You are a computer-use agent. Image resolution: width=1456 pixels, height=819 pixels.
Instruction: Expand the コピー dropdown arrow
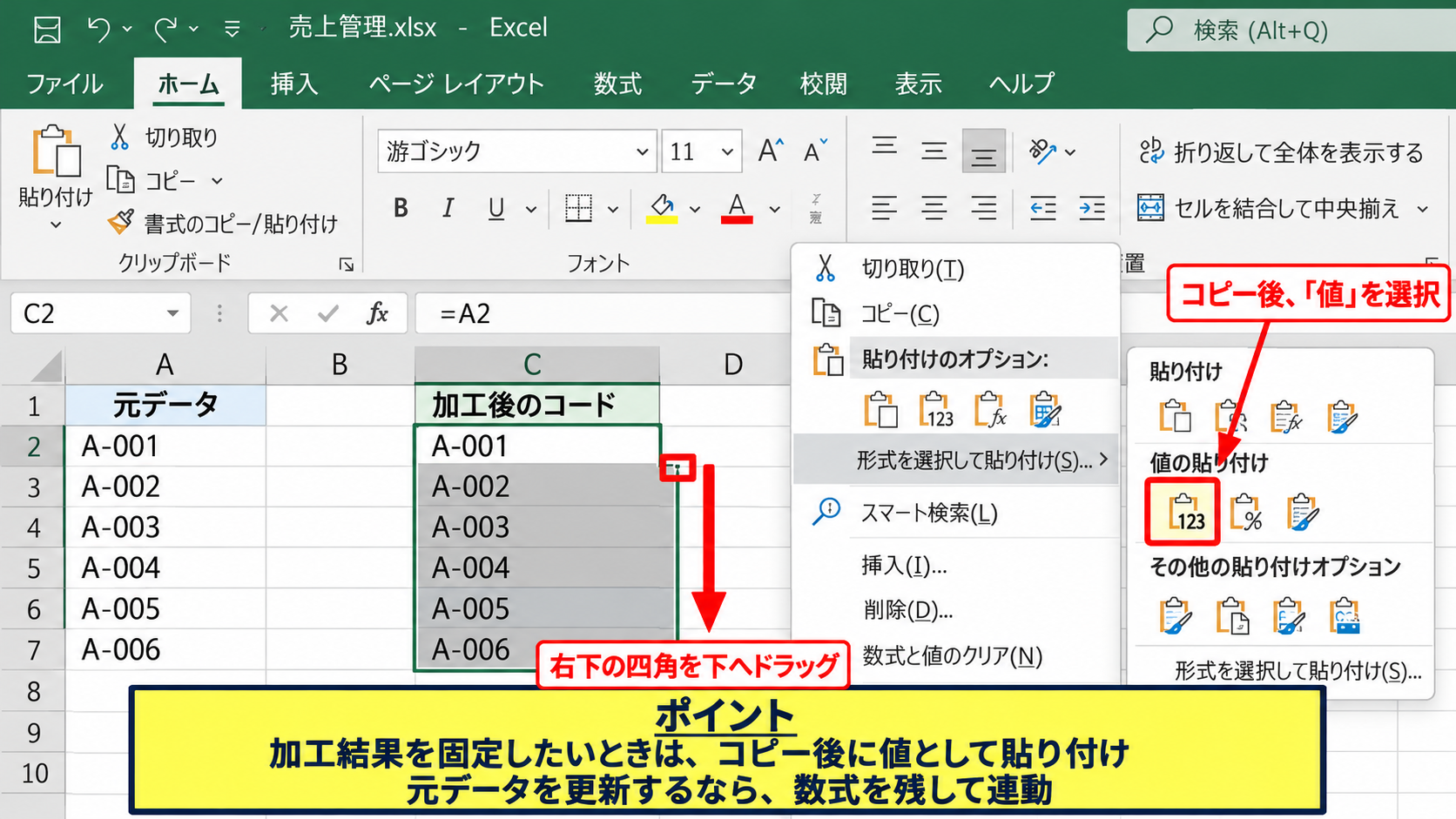click(x=217, y=181)
